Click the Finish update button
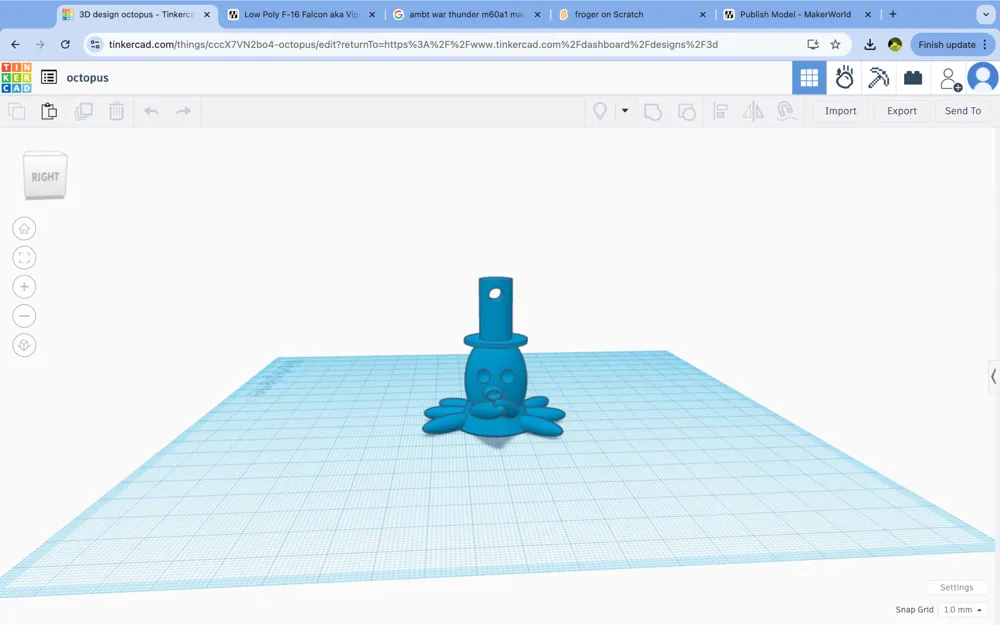Image resolution: width=1000 pixels, height=625 pixels. [x=953, y=45]
